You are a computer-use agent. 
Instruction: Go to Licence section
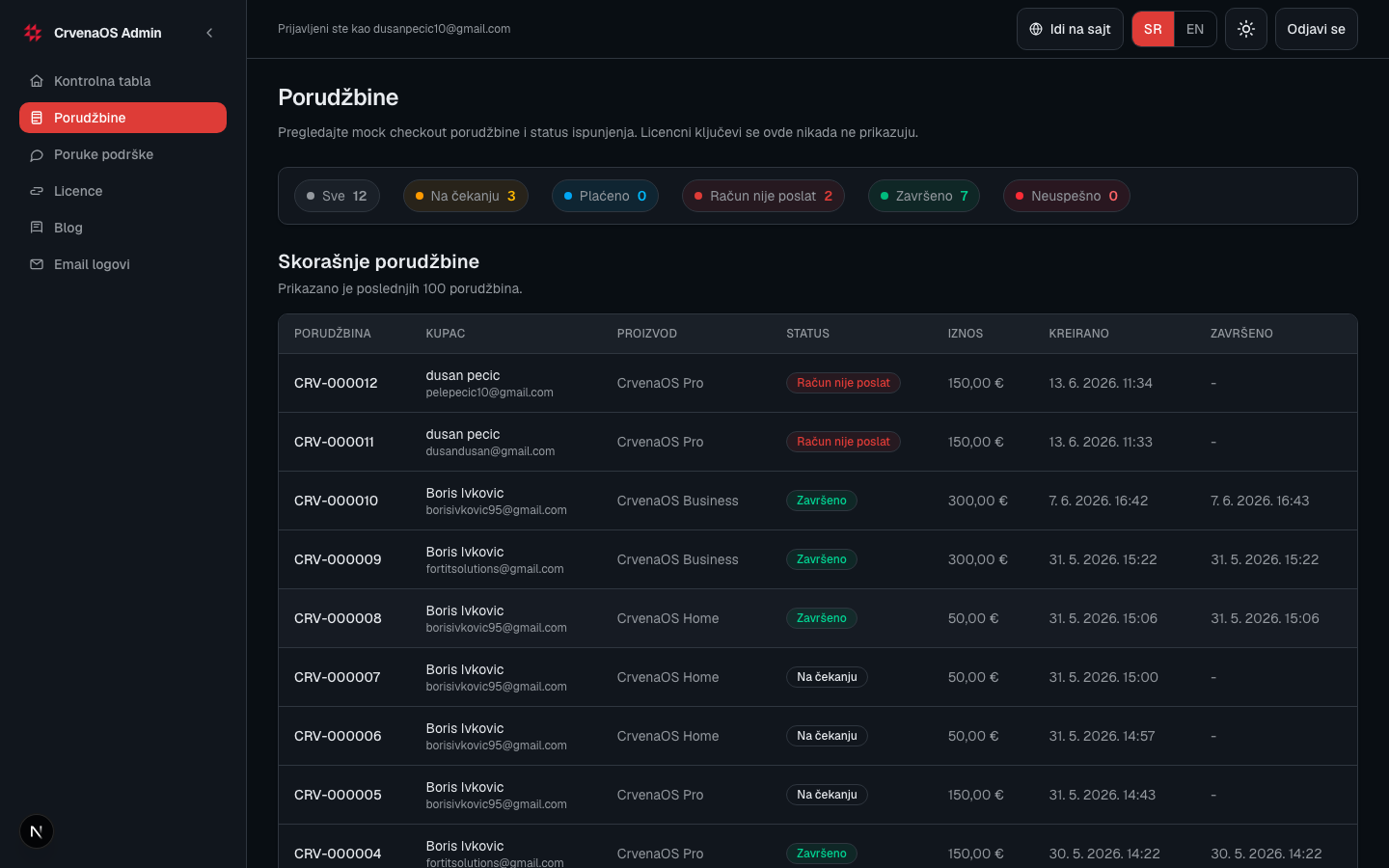[x=123, y=191]
